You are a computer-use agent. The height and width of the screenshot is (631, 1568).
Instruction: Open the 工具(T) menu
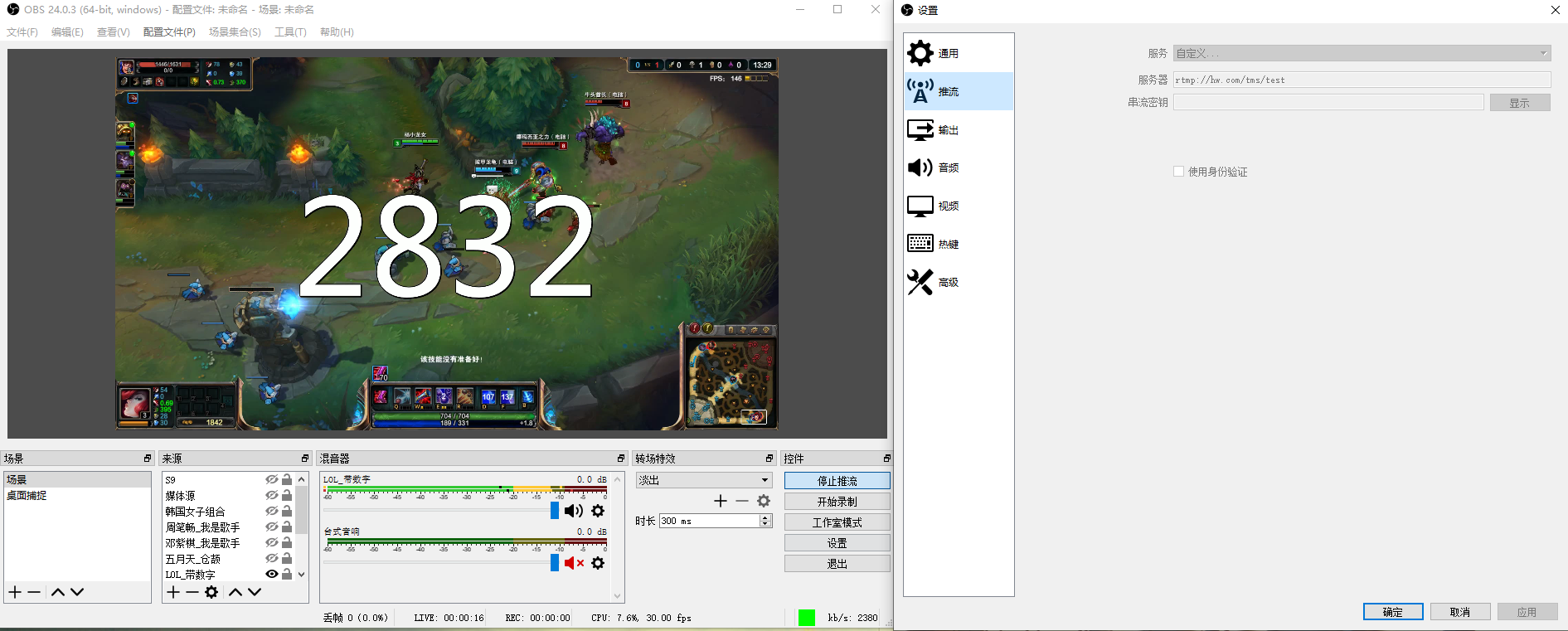290,32
